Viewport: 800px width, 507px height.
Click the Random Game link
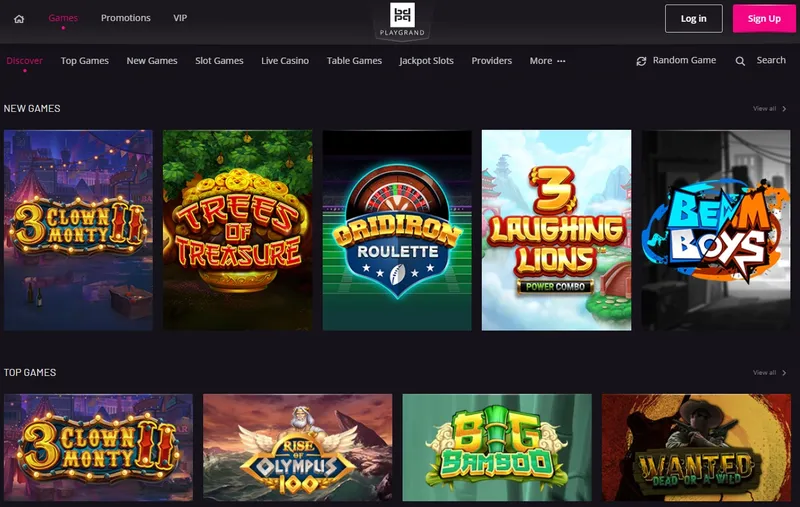coord(684,60)
